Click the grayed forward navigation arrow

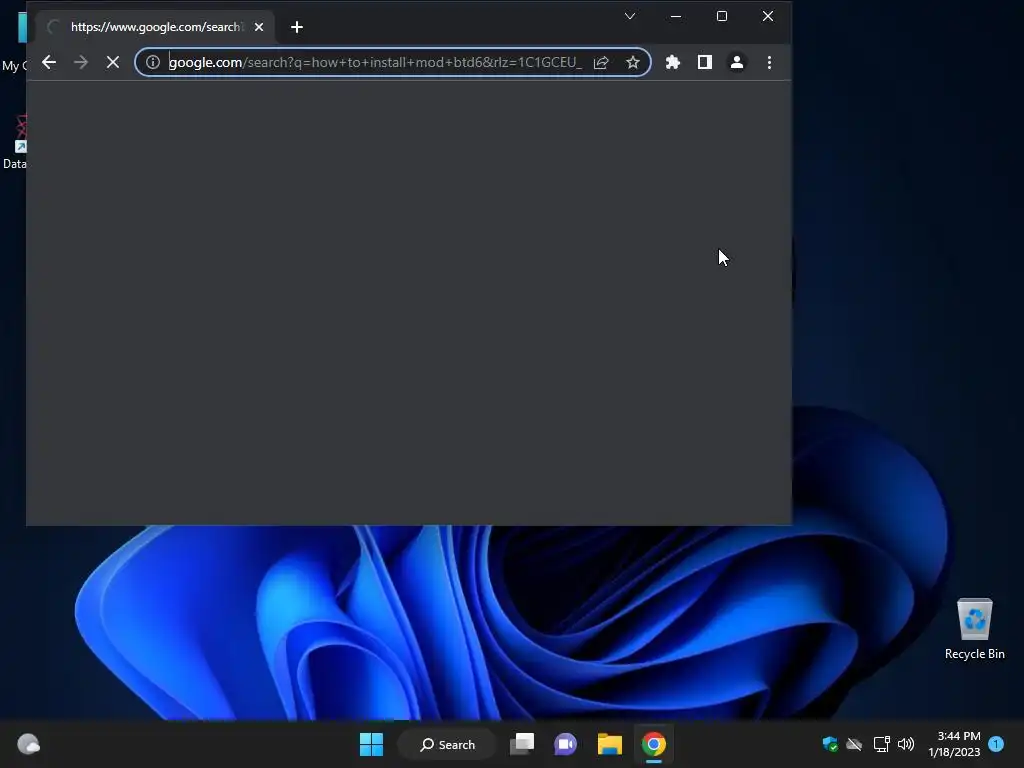(x=81, y=62)
